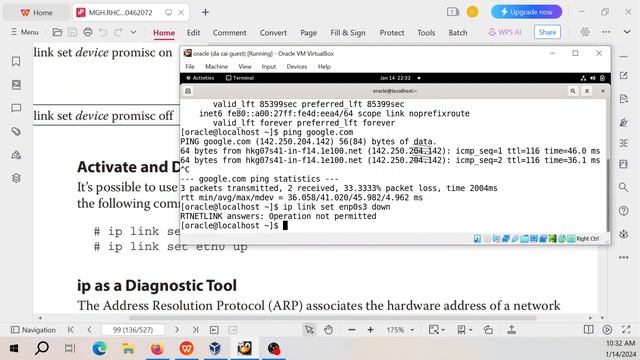The image size is (640, 360).
Task: Click the Redo arrow icon
Action: pos(118,32)
